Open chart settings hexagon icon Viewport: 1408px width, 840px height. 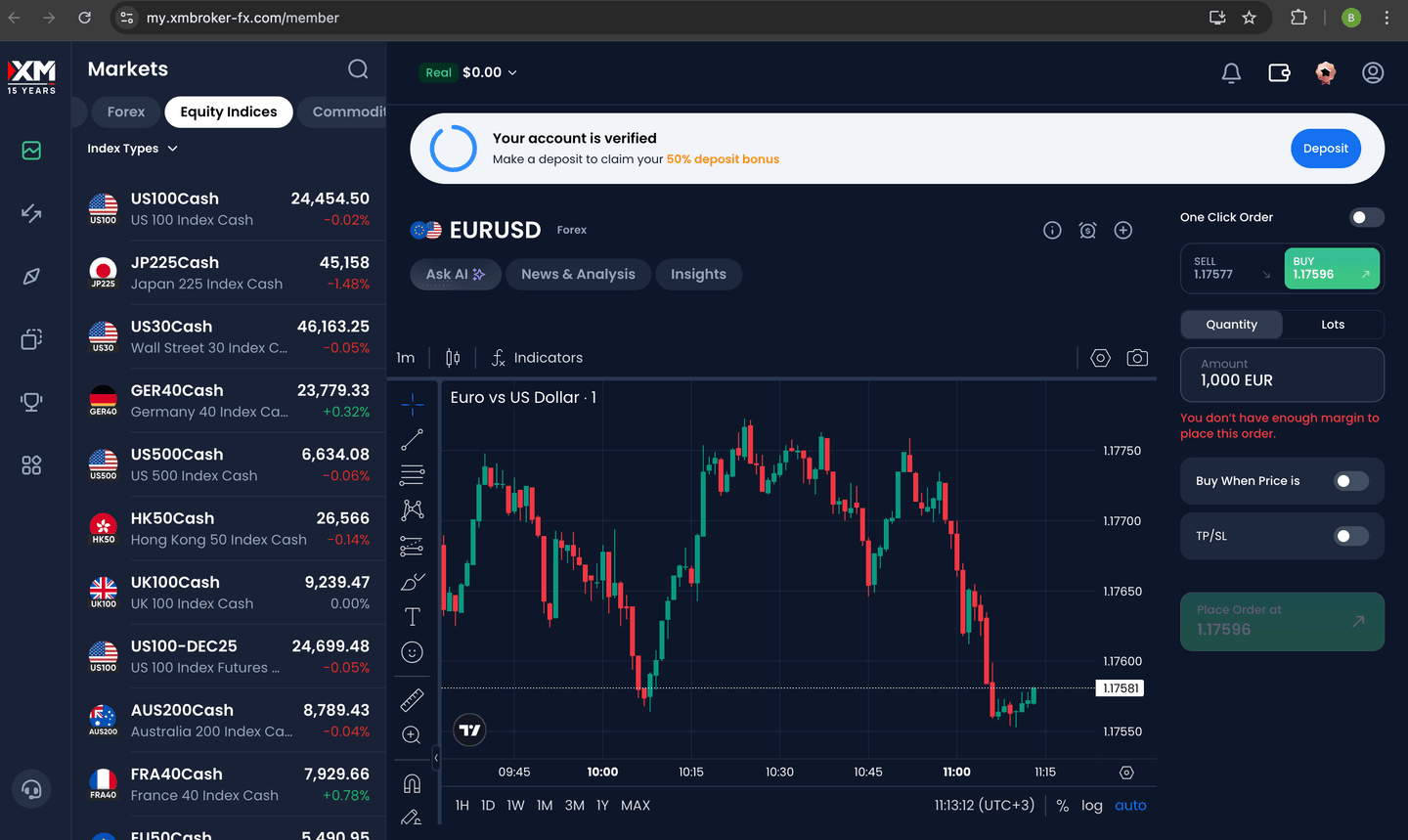pos(1100,358)
